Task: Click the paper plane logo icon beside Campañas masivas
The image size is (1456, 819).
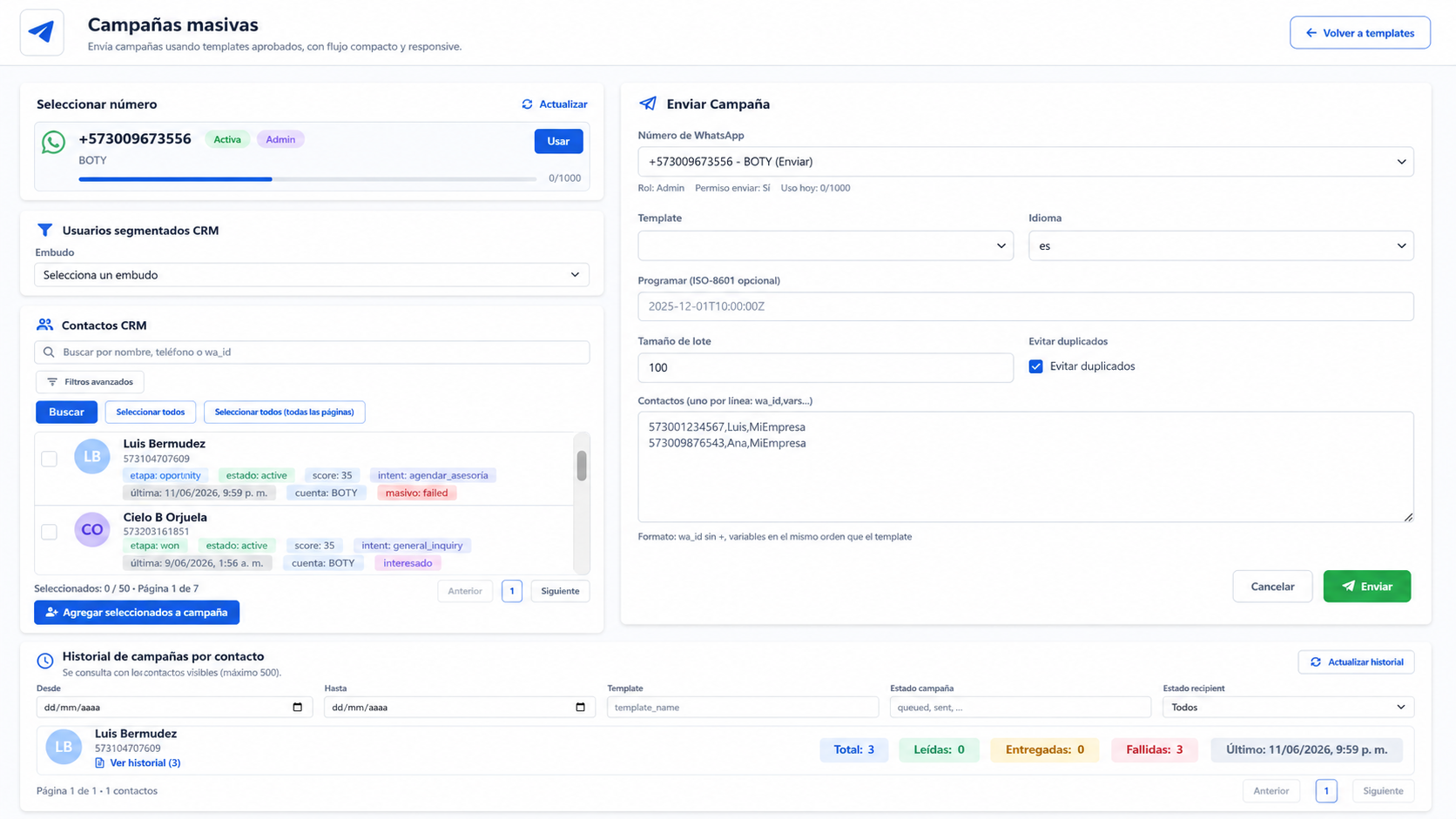Action: point(42,33)
